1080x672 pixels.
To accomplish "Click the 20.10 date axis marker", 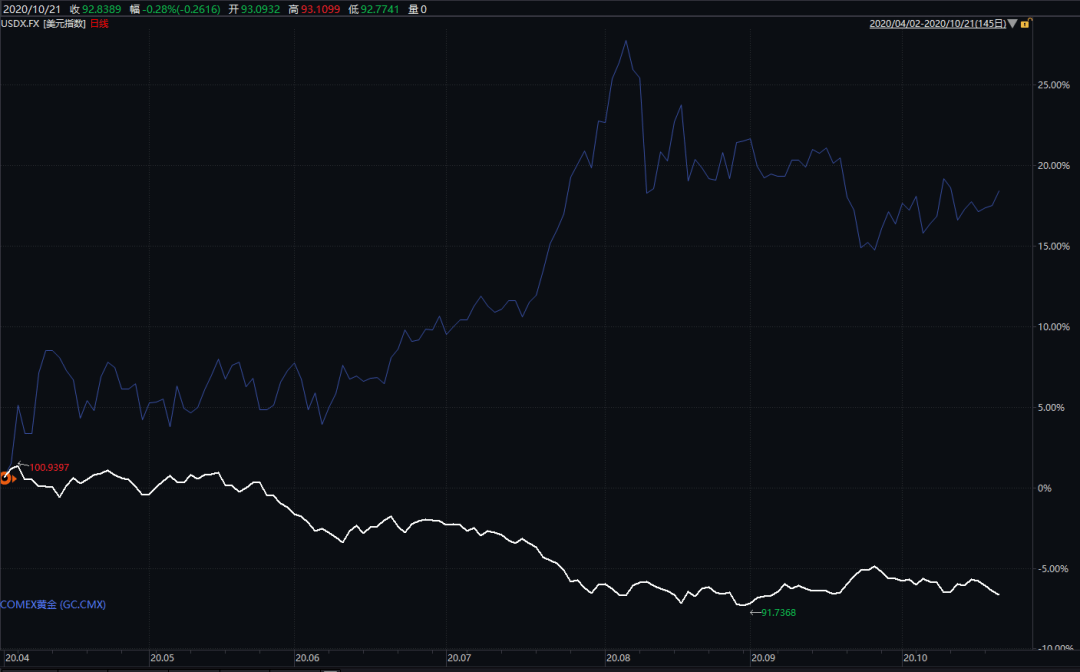I will pyautogui.click(x=915, y=658).
